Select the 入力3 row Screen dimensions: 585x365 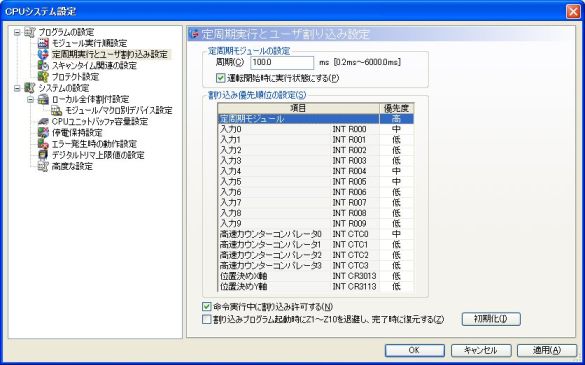tap(316, 160)
